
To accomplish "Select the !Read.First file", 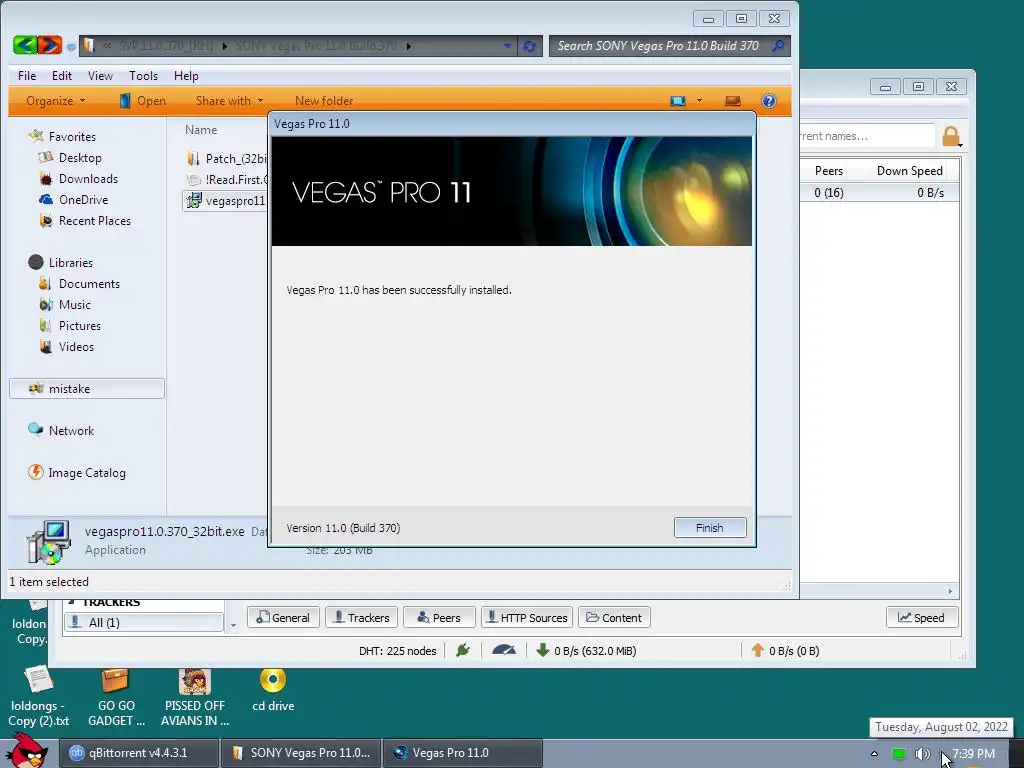I will 226,180.
